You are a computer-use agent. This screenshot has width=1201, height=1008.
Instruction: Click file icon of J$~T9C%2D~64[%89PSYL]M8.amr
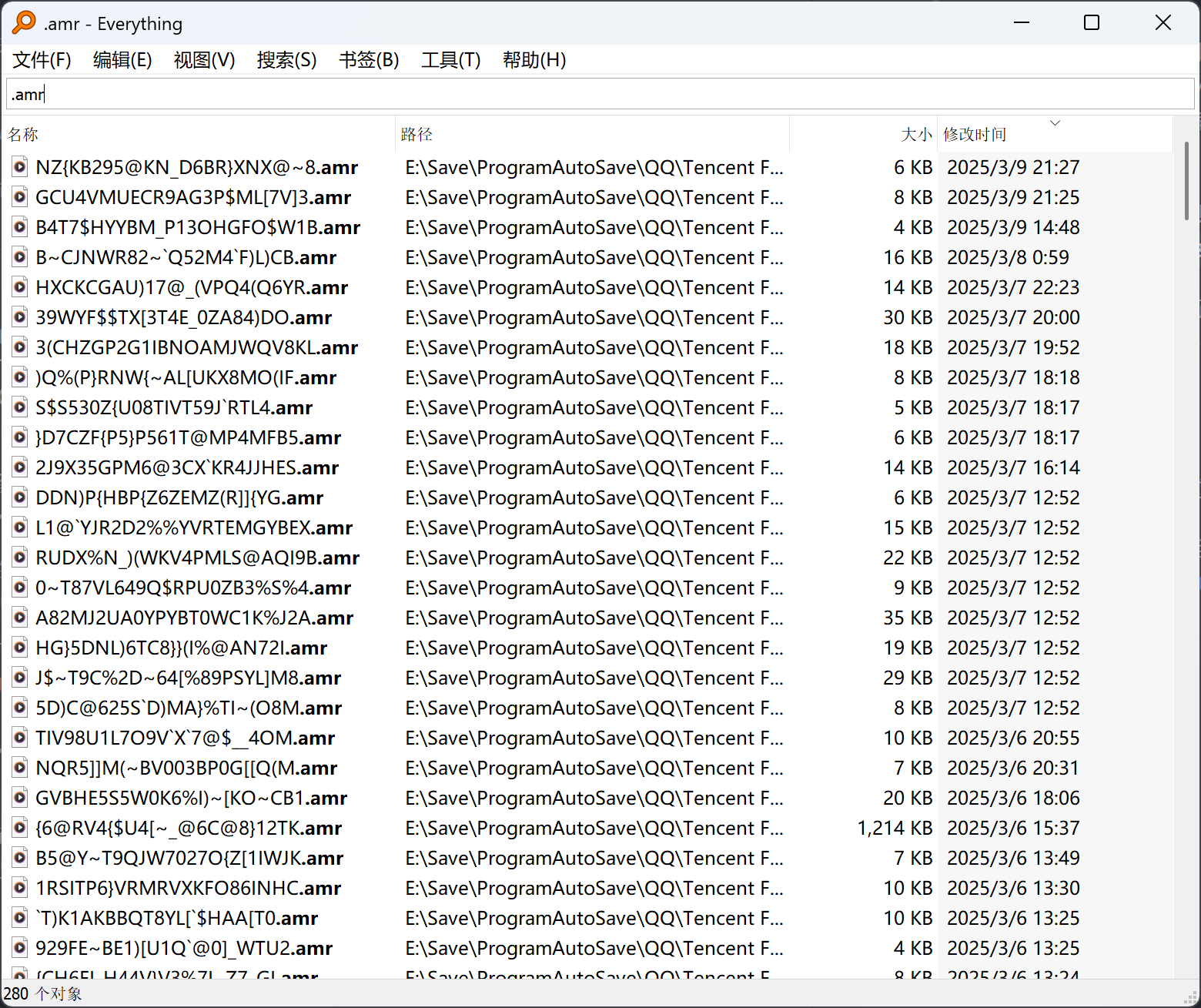[20, 678]
